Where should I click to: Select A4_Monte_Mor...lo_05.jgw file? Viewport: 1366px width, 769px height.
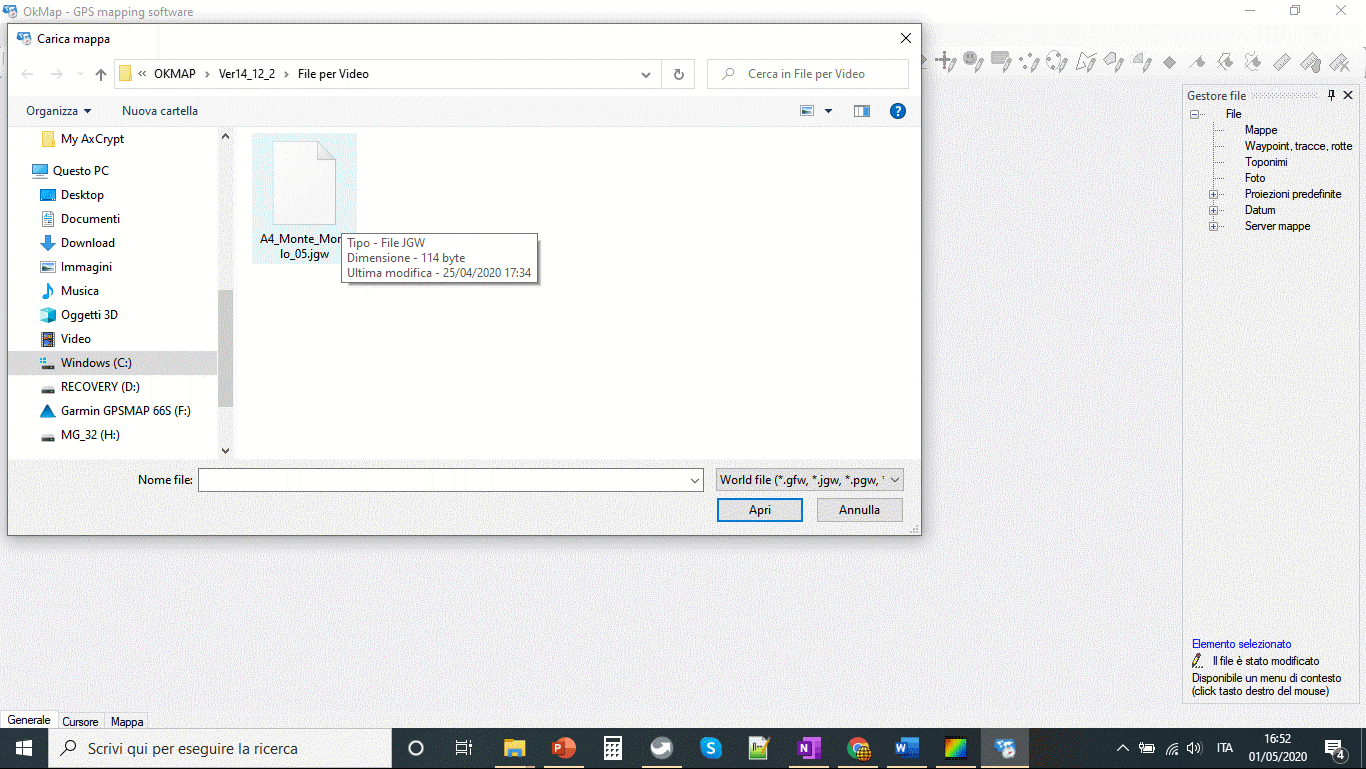(304, 199)
